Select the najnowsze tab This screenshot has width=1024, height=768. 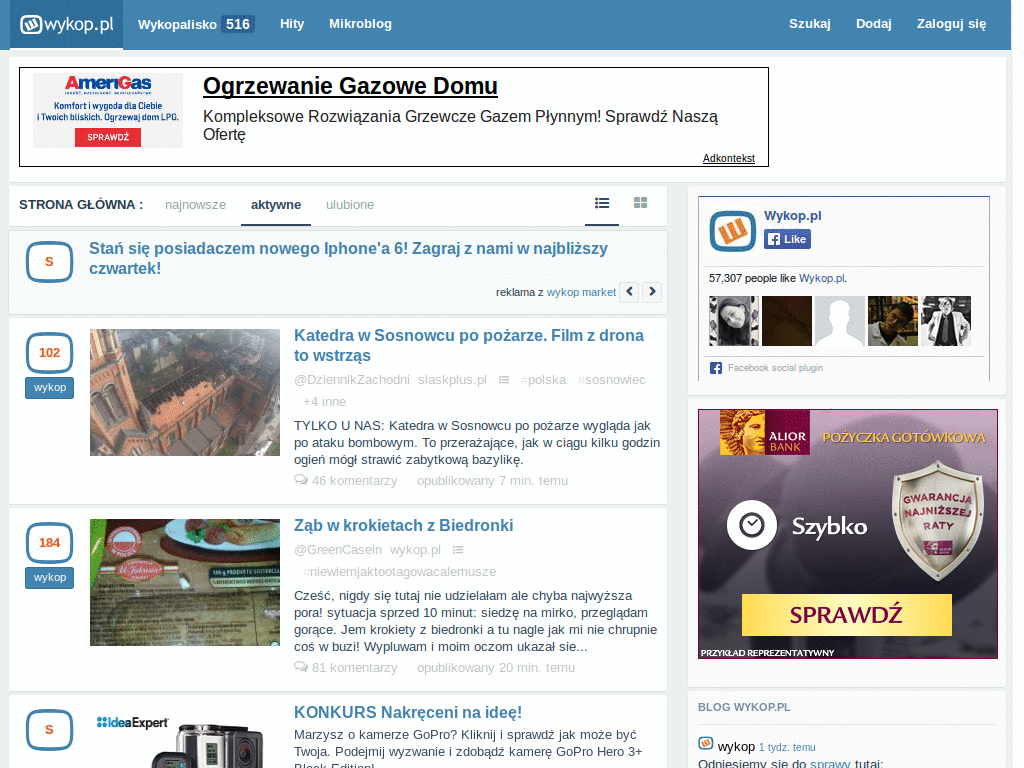pyautogui.click(x=195, y=205)
